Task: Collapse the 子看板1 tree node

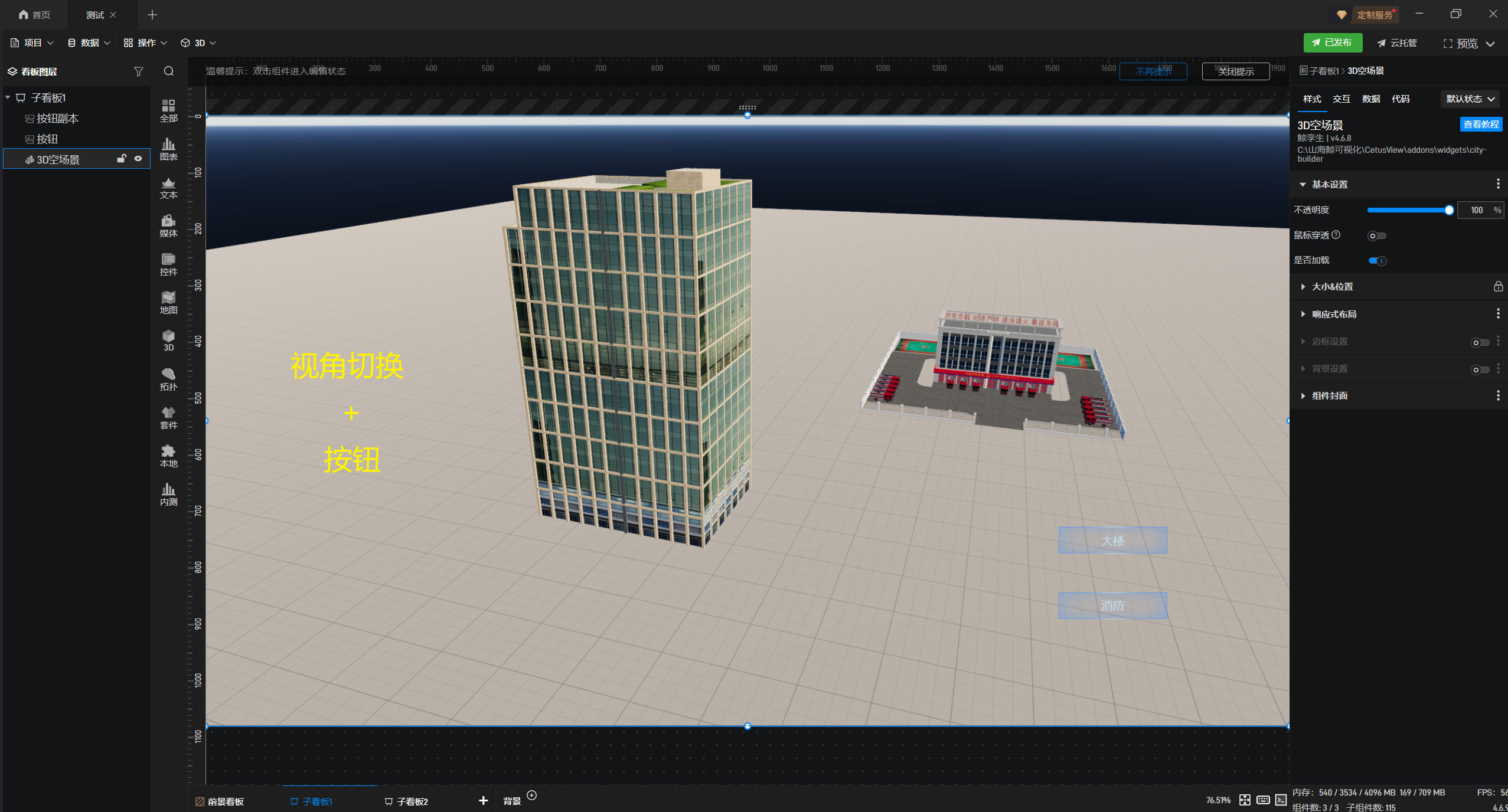Action: point(8,97)
